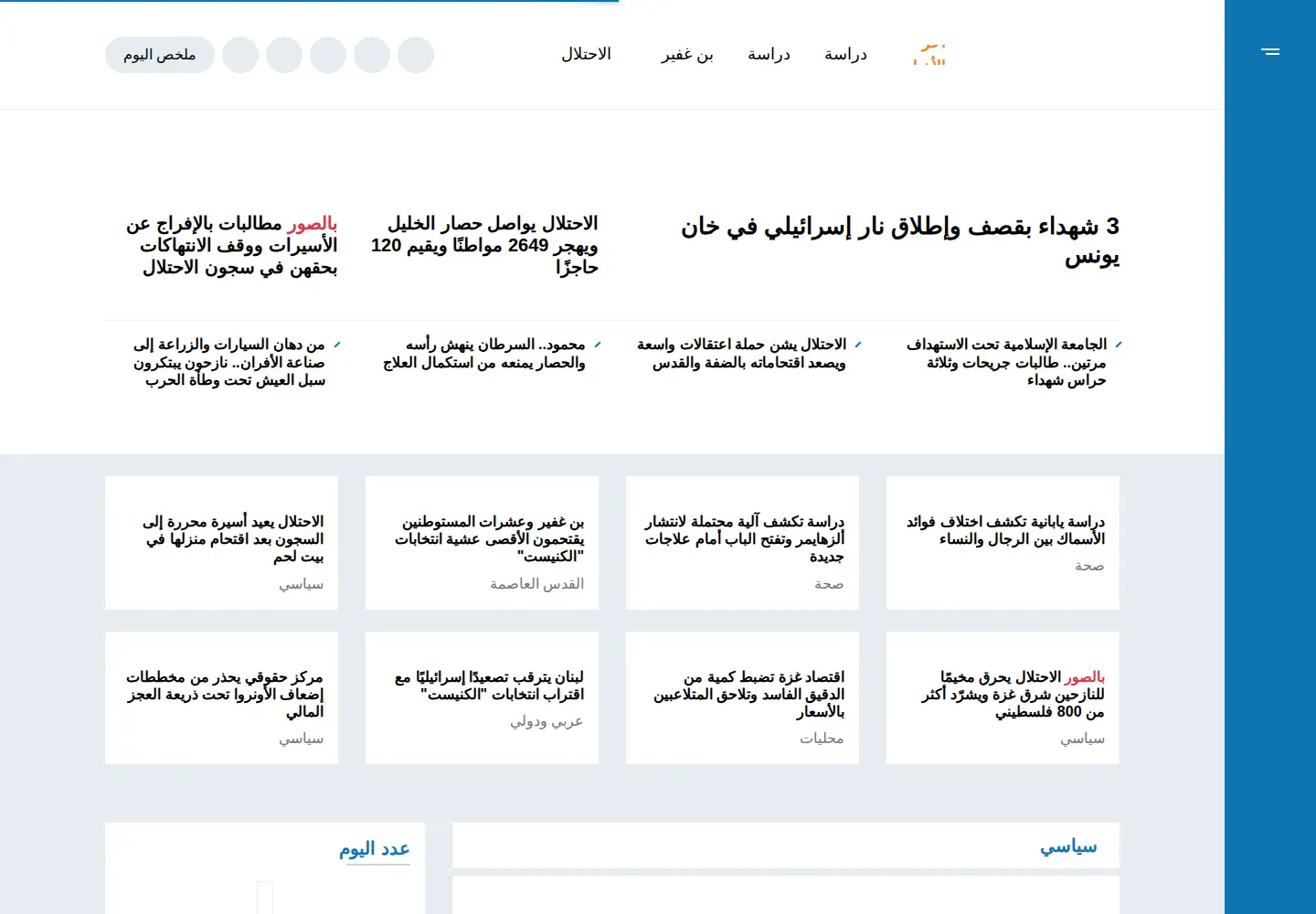Image resolution: width=1316 pixels, height=914 pixels.
Task: Open the blue سياسي section heading
Action: (x=1068, y=846)
